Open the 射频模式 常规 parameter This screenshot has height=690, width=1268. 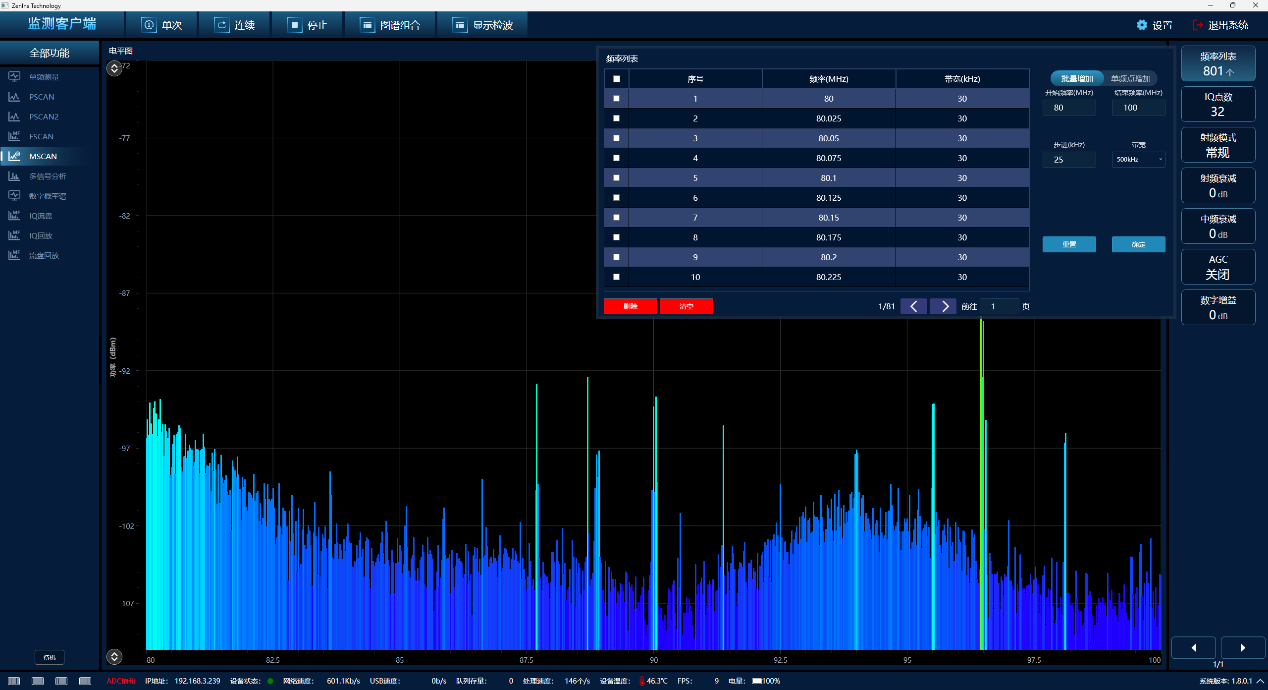tap(1217, 146)
